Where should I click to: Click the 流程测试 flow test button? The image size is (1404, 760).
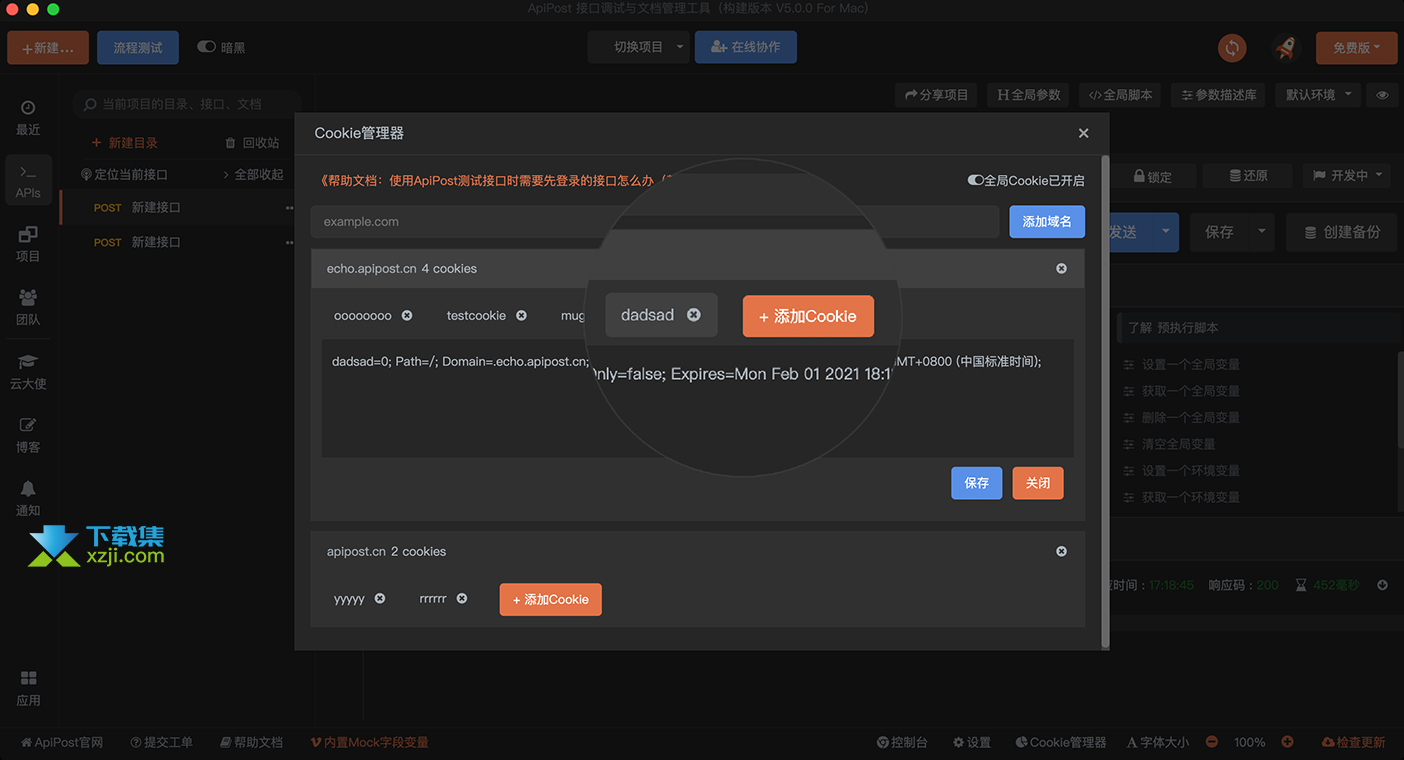(138, 47)
